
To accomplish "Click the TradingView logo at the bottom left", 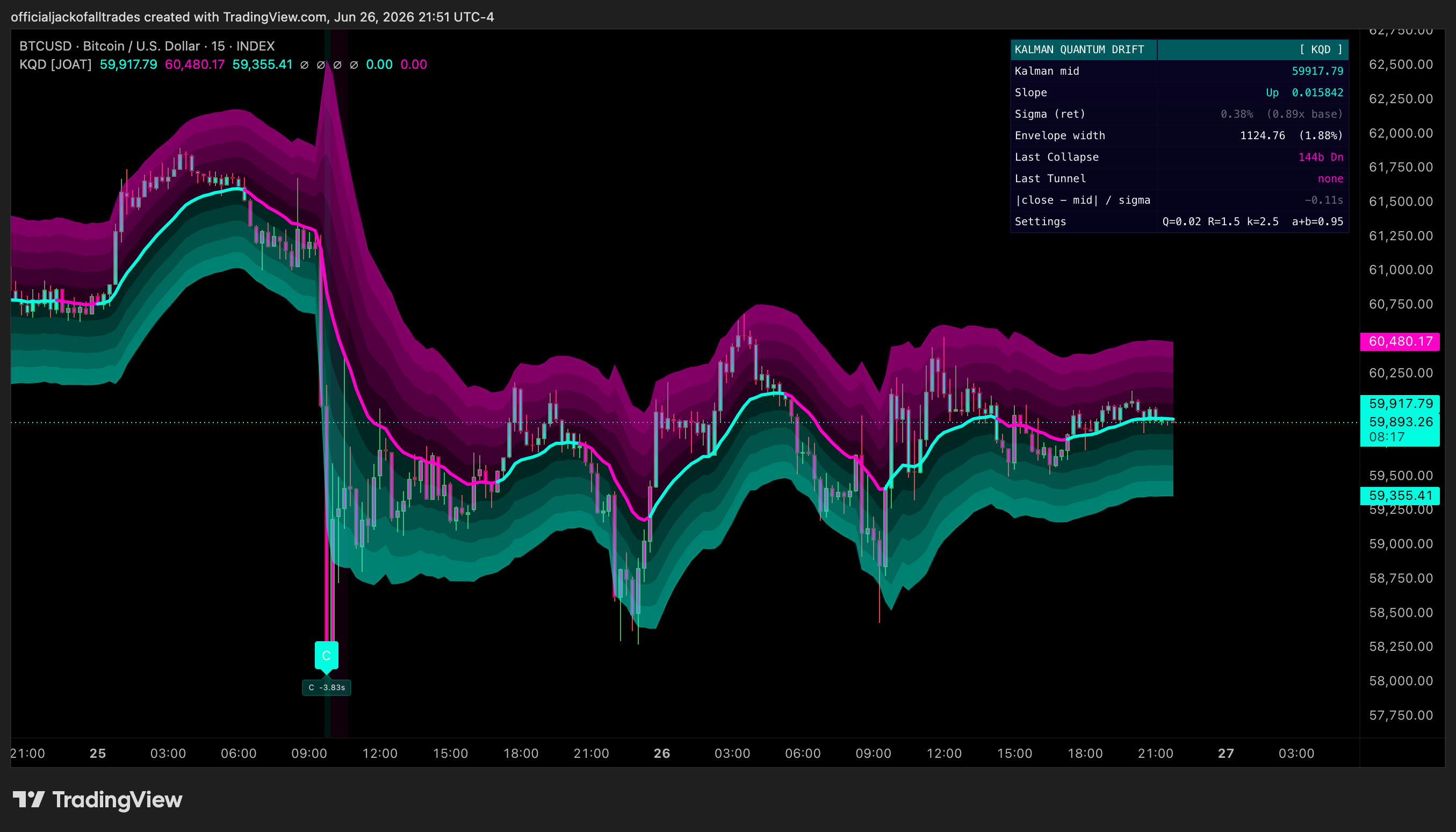I will 97,799.
